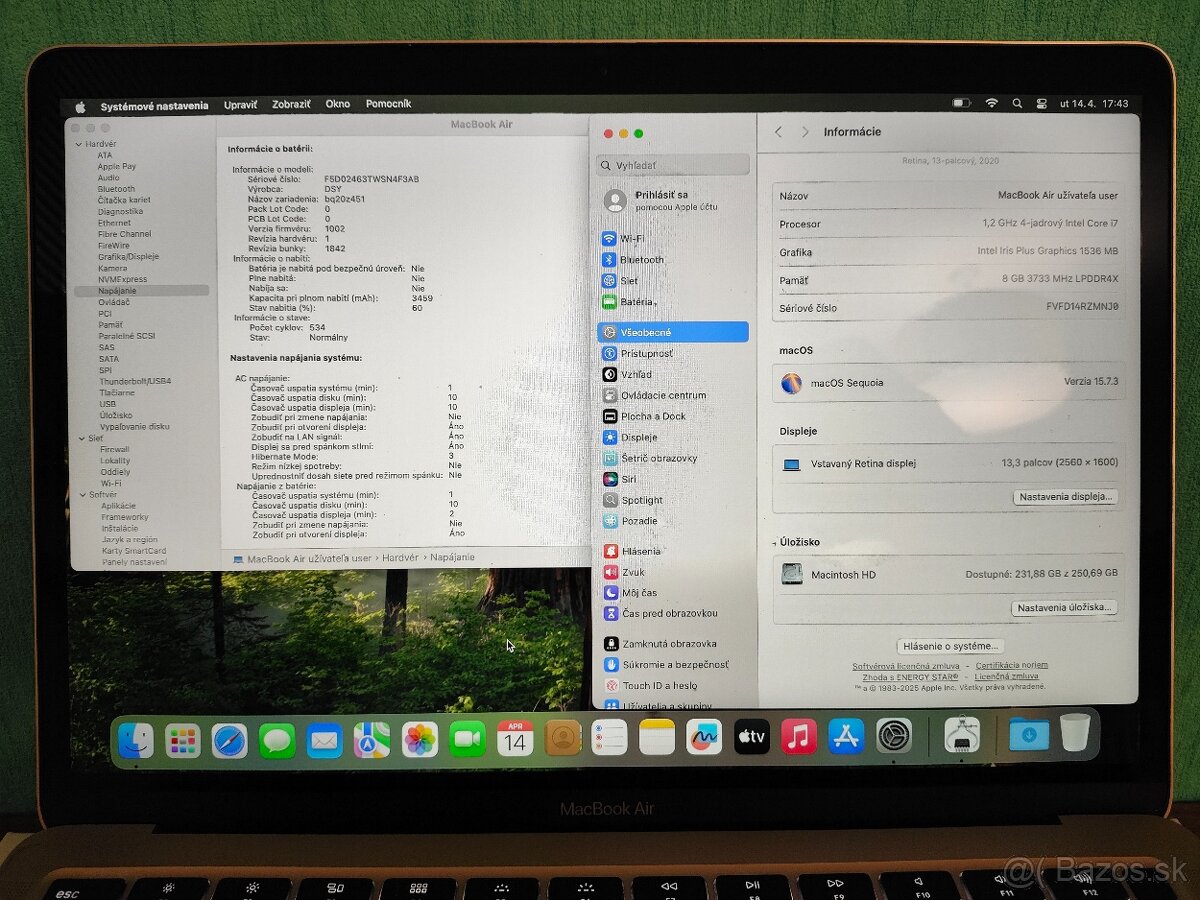Screen dimensions: 1200x900
Task: Open the Pomocník menu
Action: tap(388, 103)
